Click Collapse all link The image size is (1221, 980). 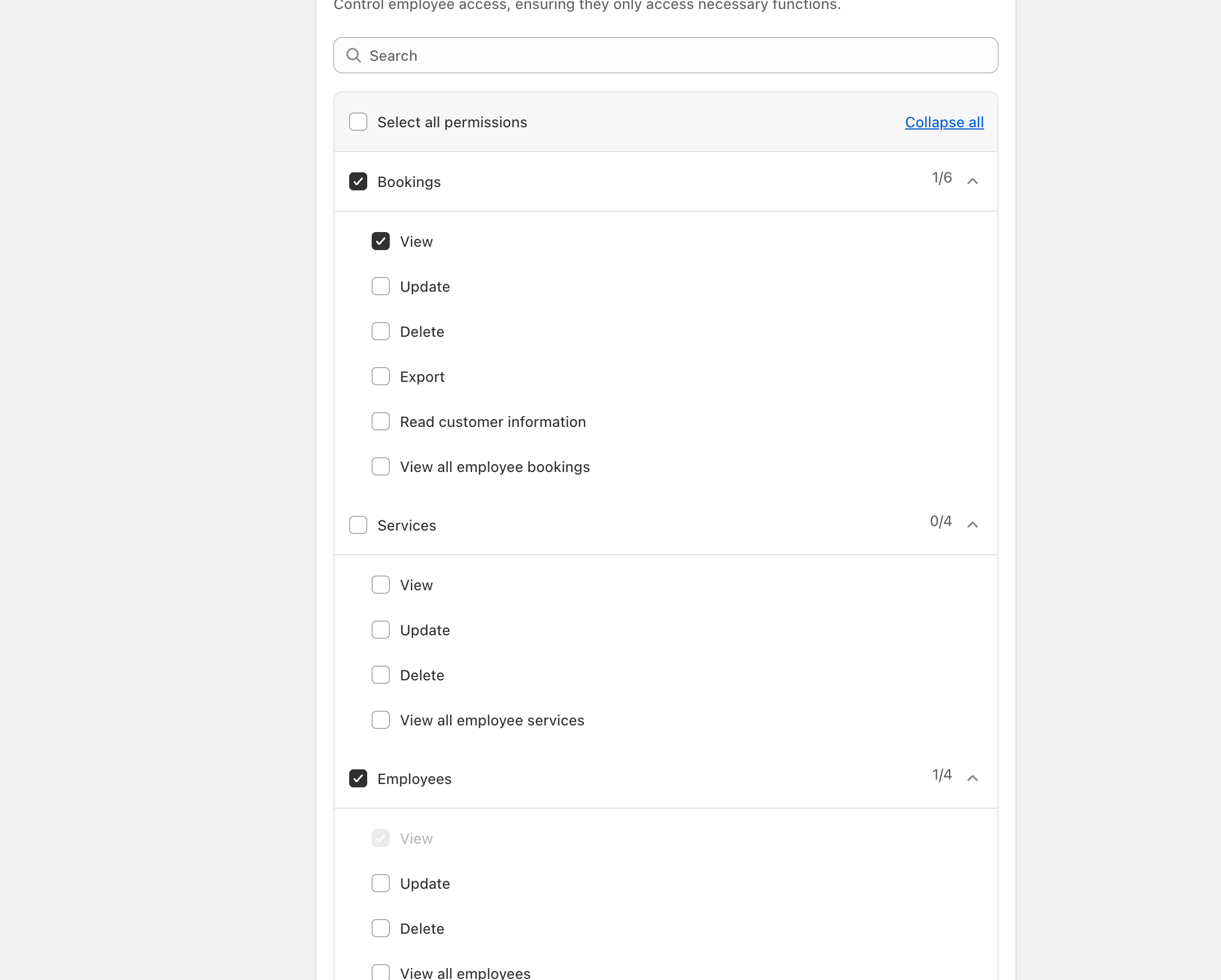[x=943, y=122]
